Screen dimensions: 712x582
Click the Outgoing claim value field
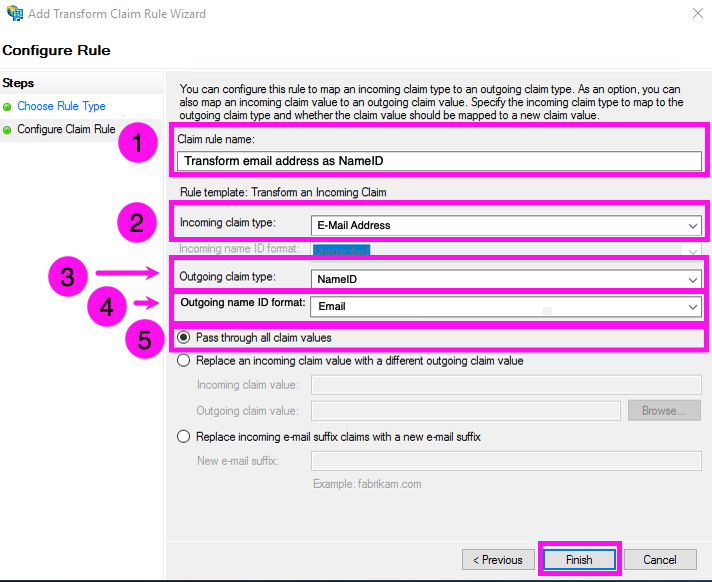(x=465, y=410)
